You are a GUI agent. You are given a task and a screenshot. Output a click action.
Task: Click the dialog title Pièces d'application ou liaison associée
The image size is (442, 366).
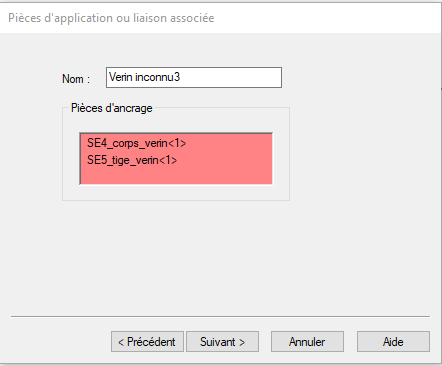coord(111,18)
